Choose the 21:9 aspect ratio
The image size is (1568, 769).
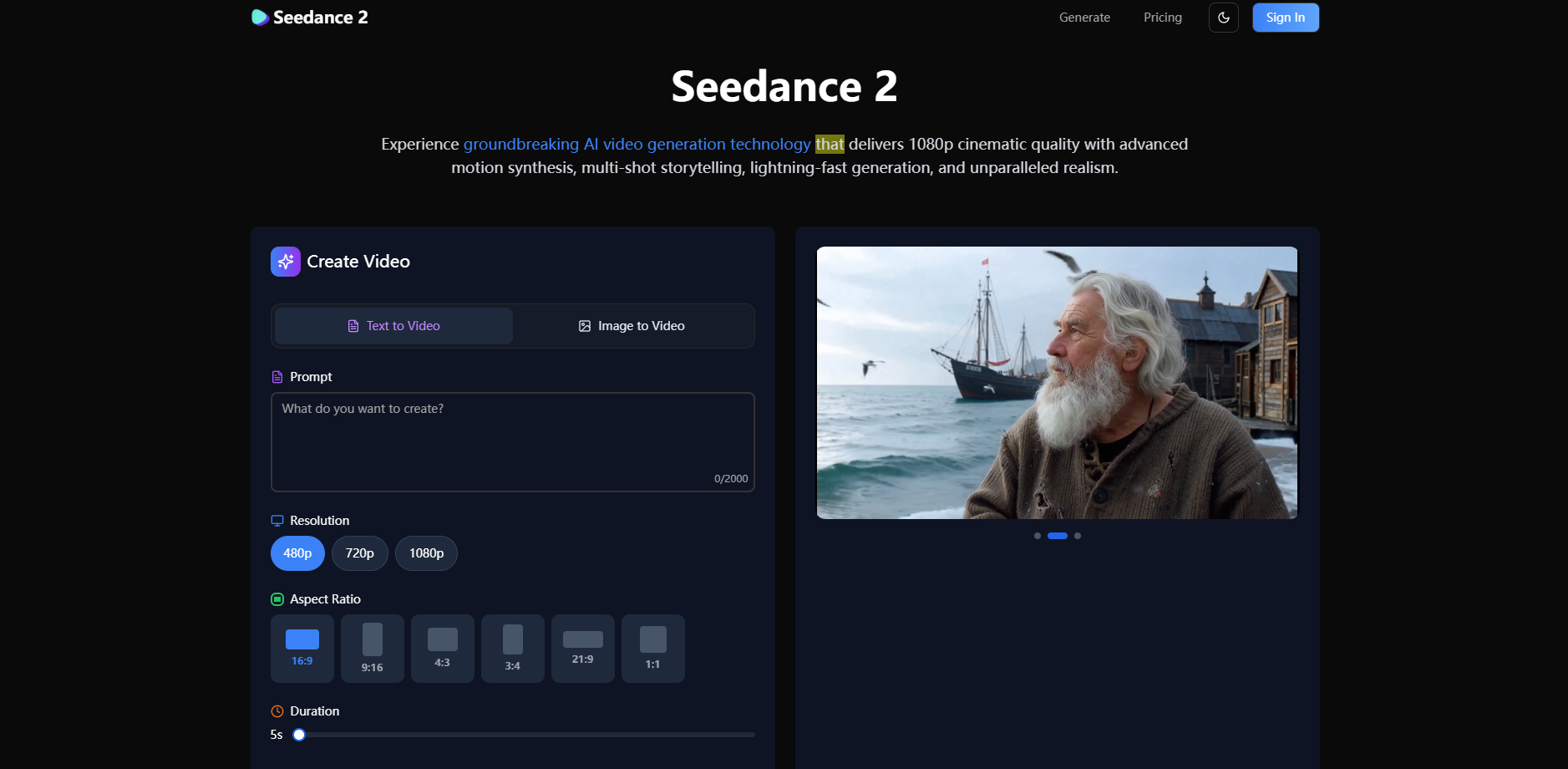[x=582, y=648]
